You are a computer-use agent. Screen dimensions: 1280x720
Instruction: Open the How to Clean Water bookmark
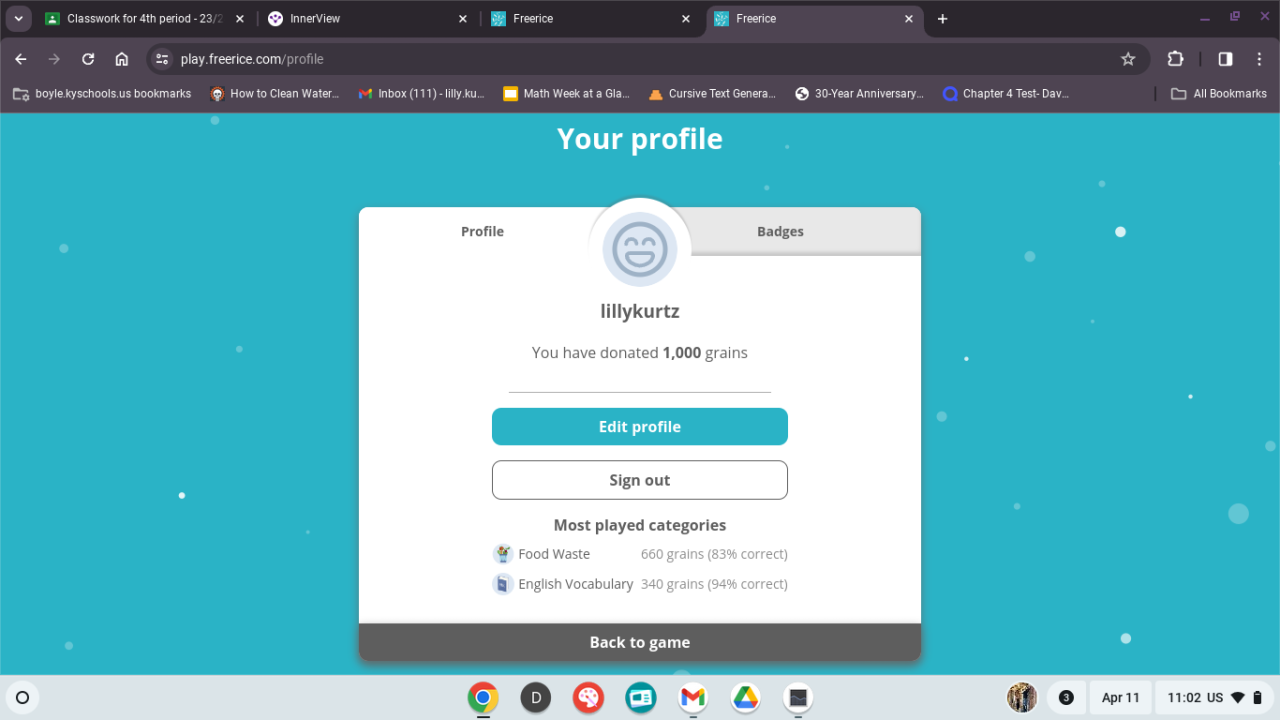(275, 93)
